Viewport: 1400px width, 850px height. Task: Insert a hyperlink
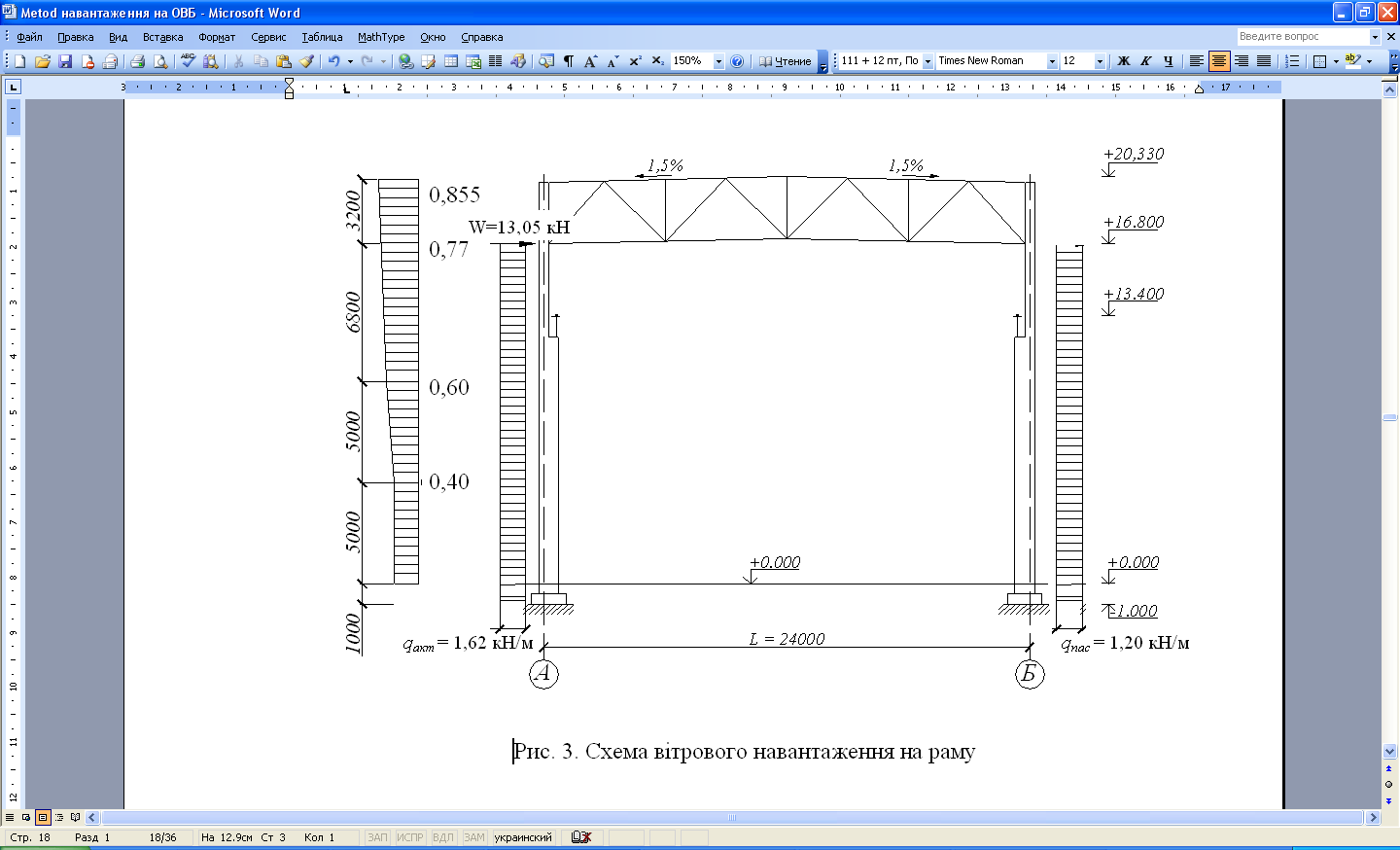coord(405,61)
